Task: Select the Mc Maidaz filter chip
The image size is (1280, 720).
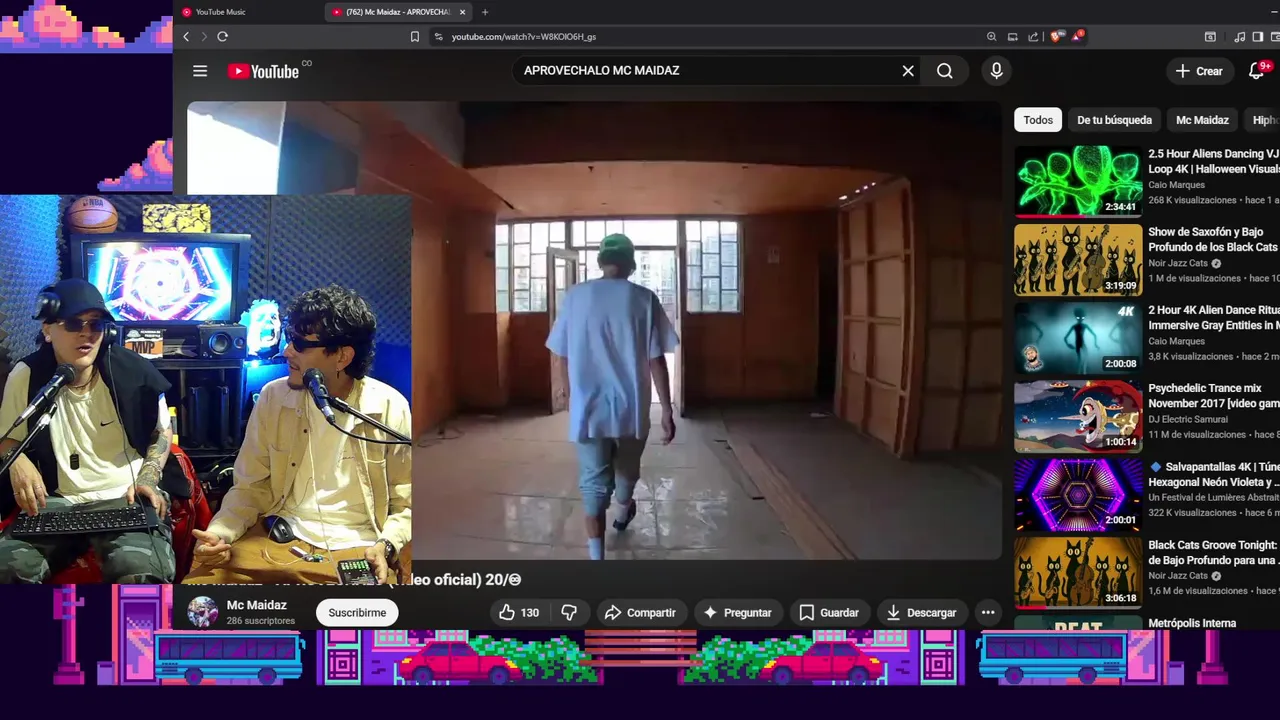Action: tap(1202, 120)
